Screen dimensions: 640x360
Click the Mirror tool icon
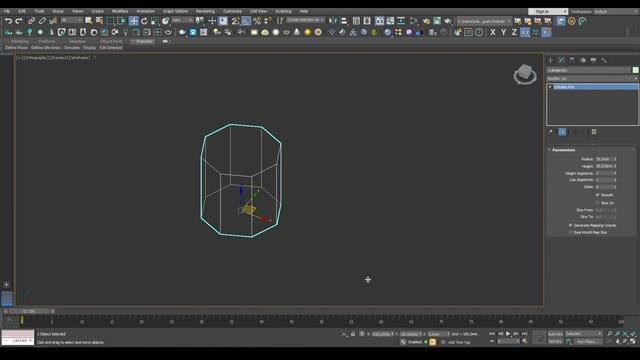[x=333, y=21]
